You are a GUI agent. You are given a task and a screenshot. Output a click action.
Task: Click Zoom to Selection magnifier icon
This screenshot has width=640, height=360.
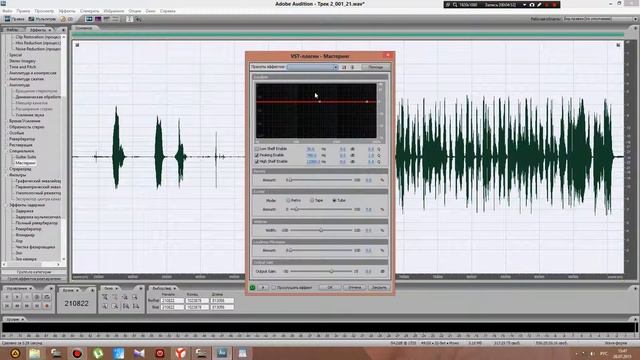tap(135, 298)
